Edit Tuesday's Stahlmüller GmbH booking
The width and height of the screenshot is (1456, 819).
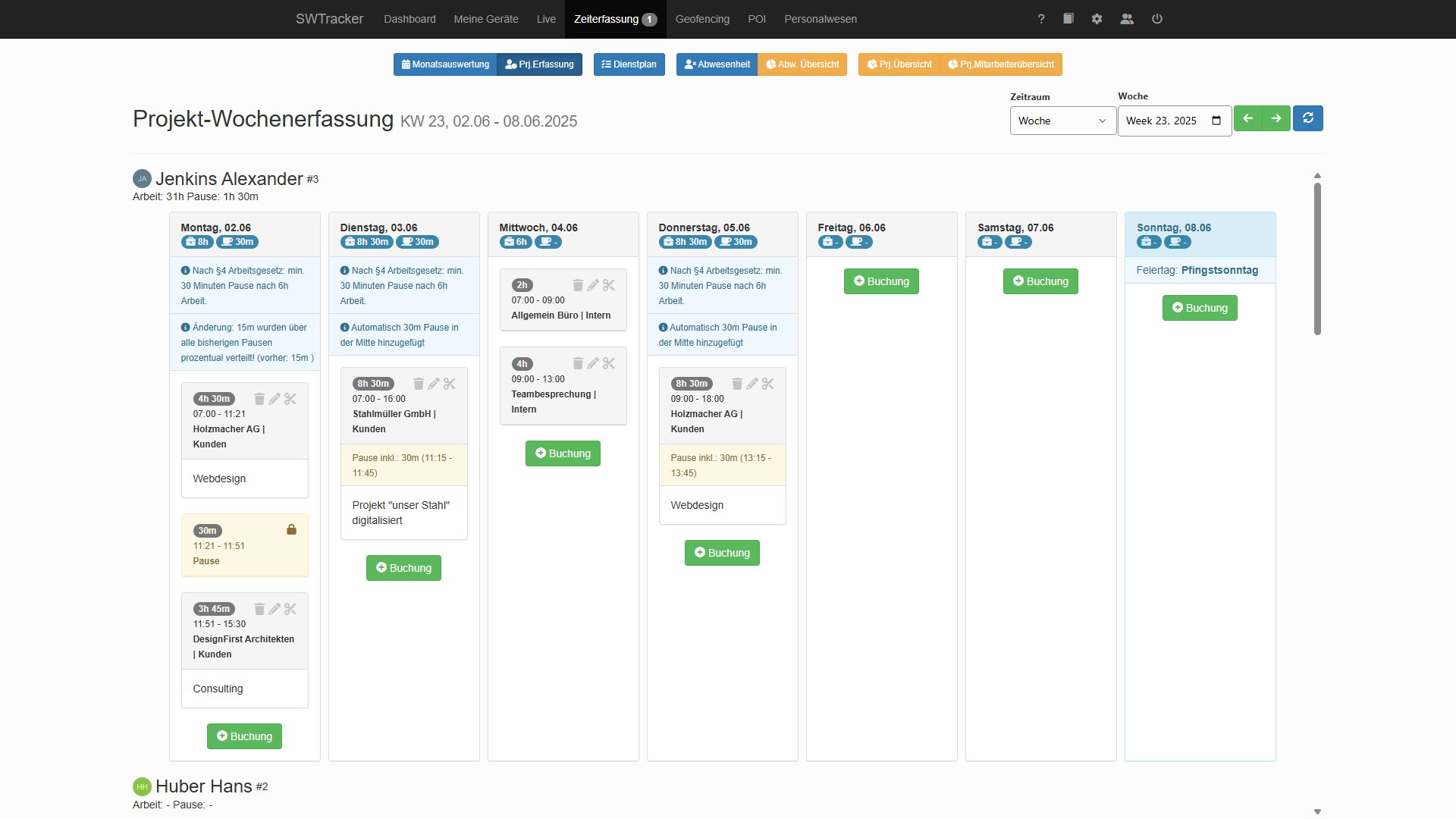click(434, 384)
